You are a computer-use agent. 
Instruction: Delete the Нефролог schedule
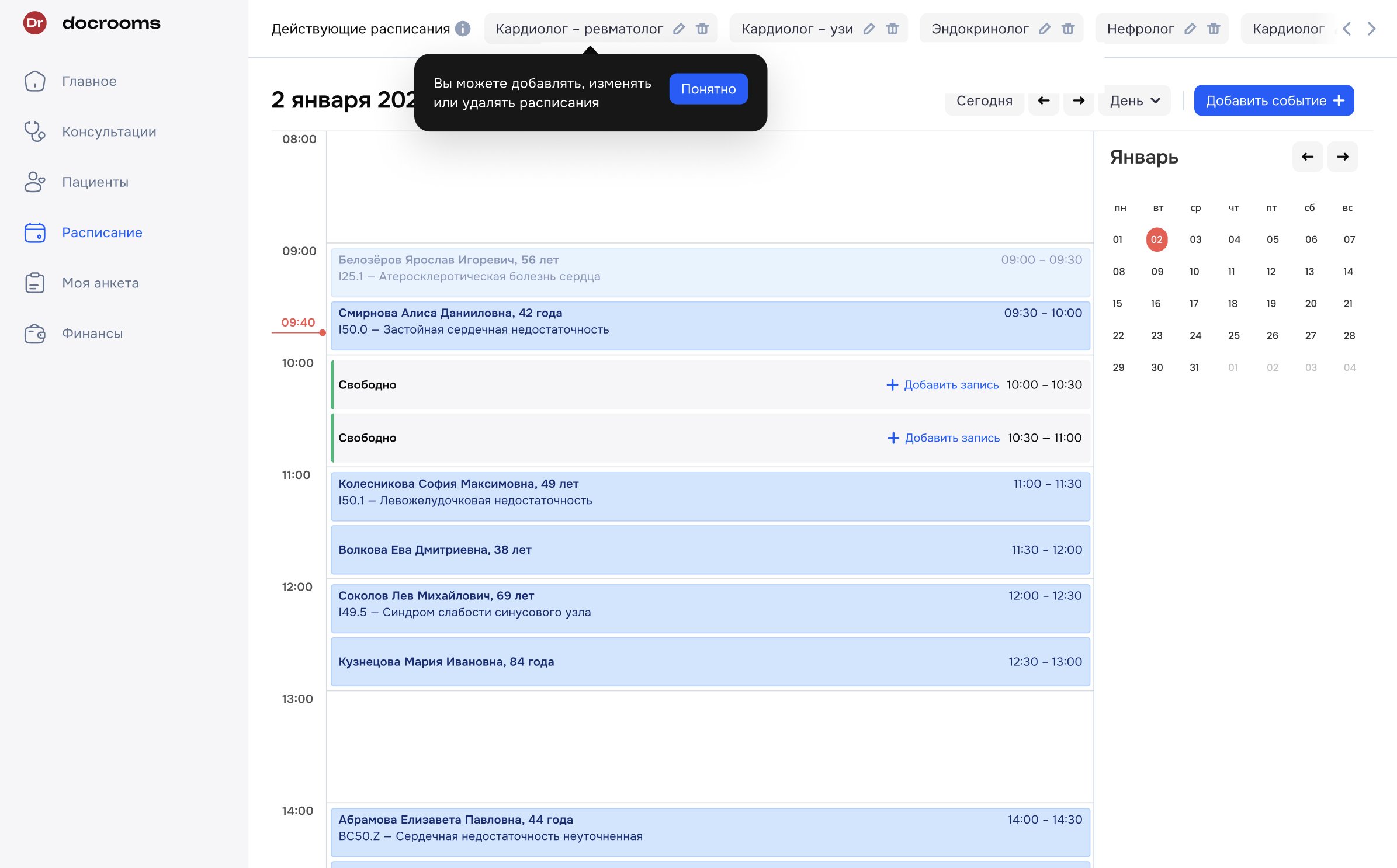[1214, 29]
